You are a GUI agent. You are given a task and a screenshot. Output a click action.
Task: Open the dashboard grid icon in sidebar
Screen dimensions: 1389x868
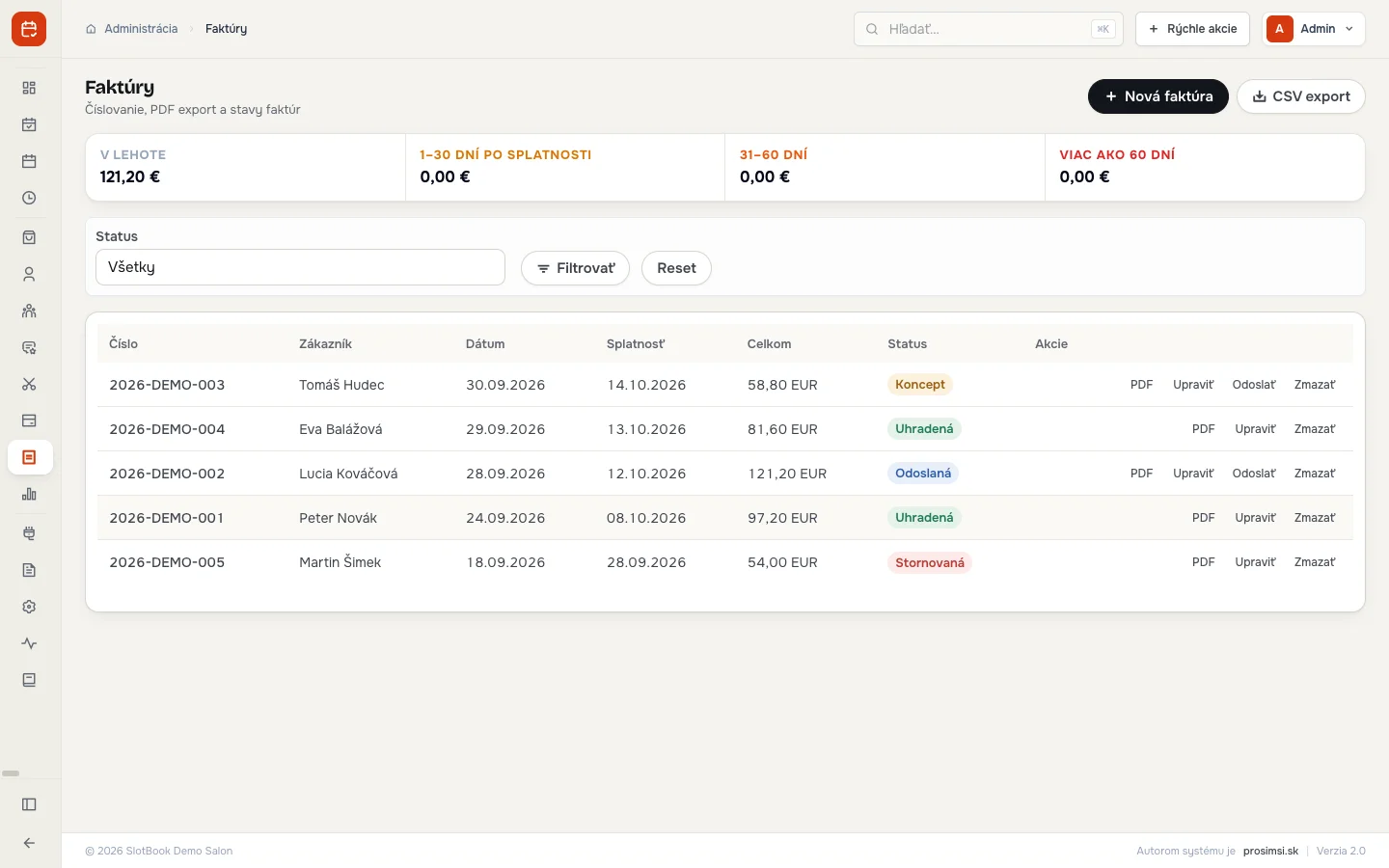coord(29,88)
